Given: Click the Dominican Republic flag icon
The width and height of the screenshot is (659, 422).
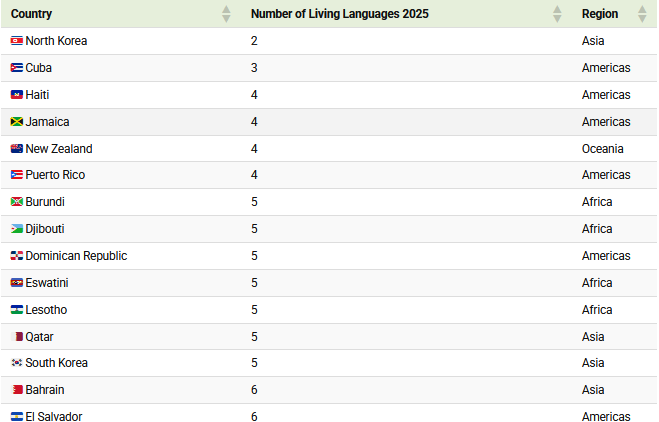Looking at the screenshot, I should click(x=17, y=256).
